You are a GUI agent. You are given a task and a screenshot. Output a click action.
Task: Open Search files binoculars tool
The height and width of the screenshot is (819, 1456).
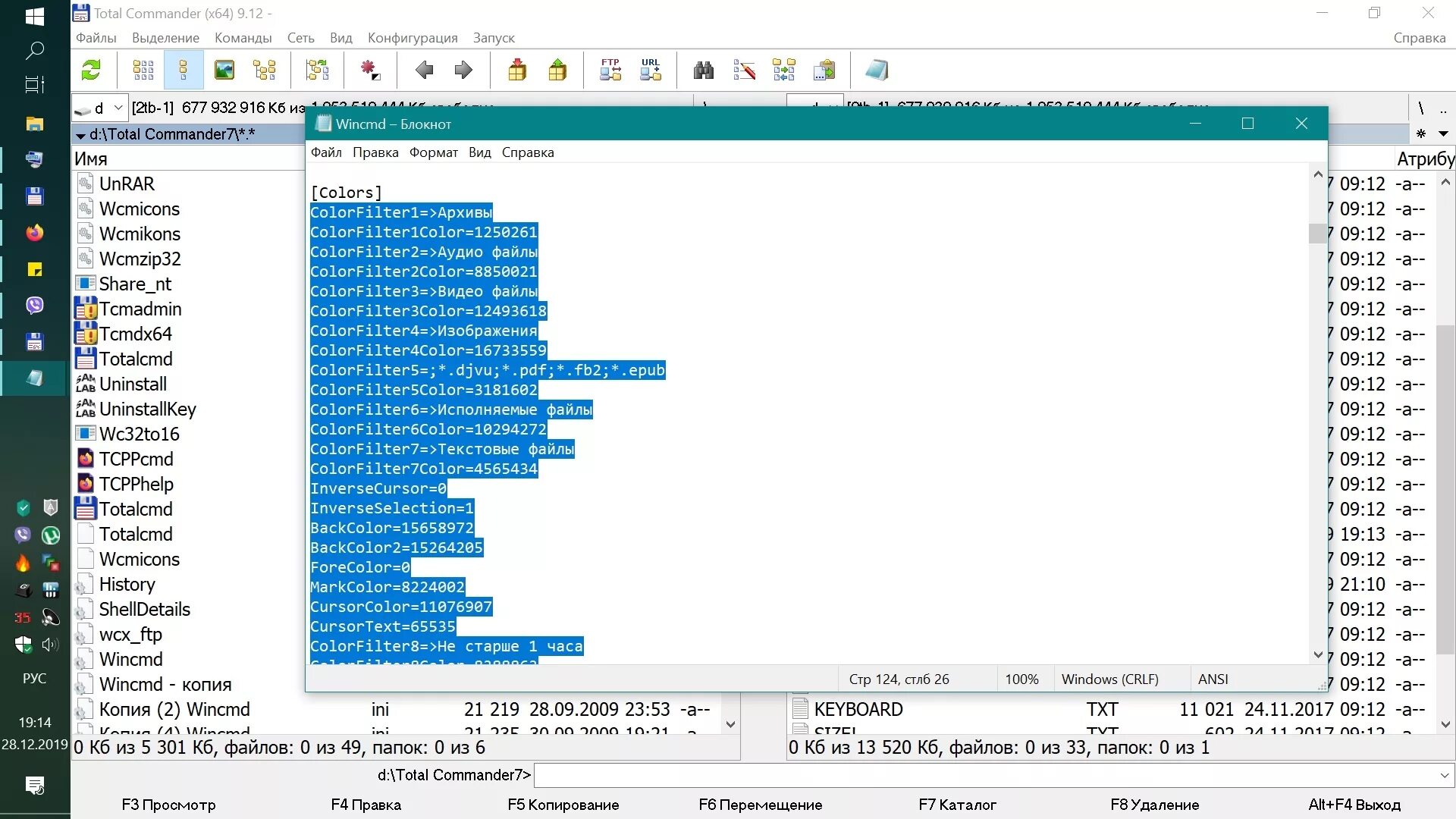[703, 71]
